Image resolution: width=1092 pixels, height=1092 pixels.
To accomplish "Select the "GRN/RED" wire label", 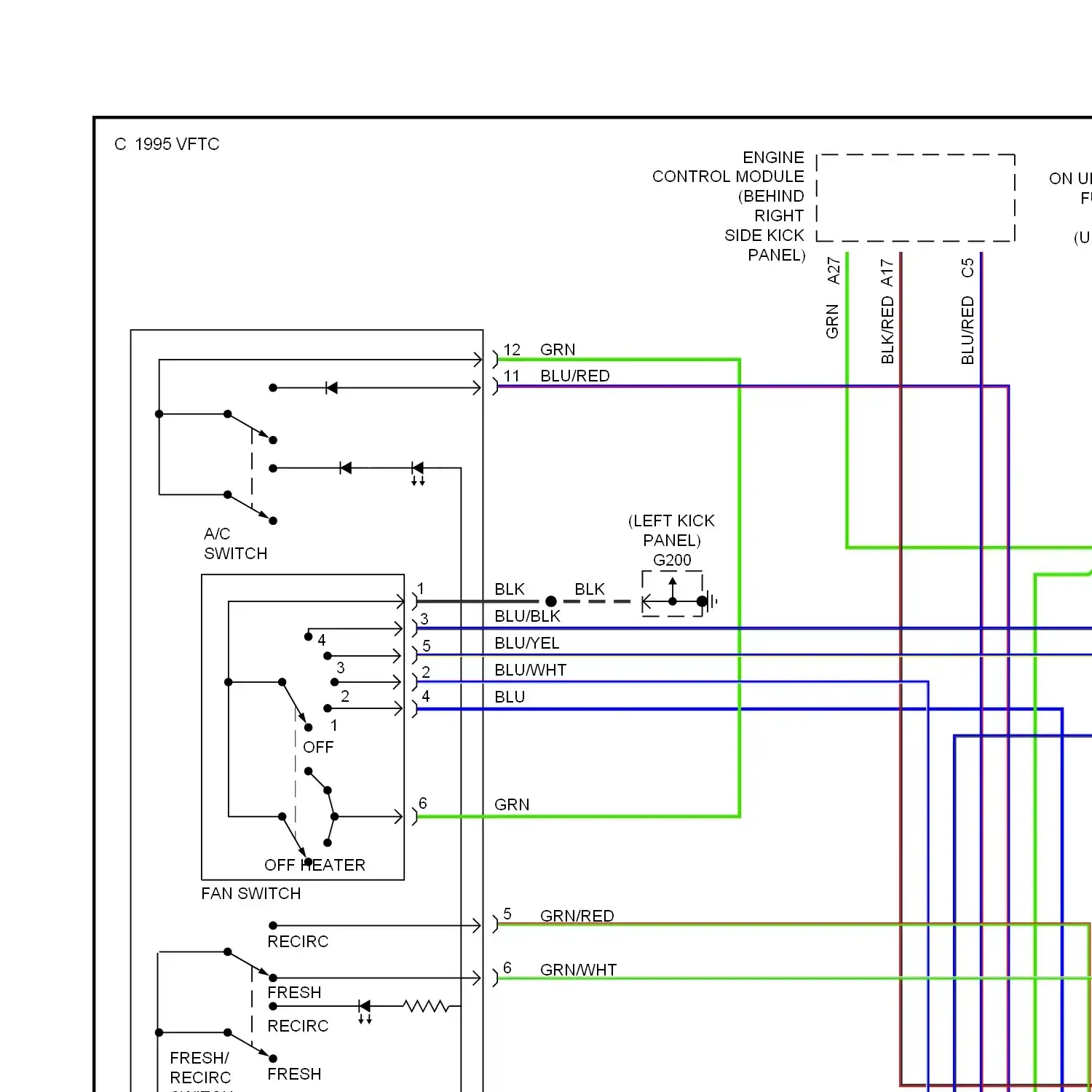I will point(577,916).
